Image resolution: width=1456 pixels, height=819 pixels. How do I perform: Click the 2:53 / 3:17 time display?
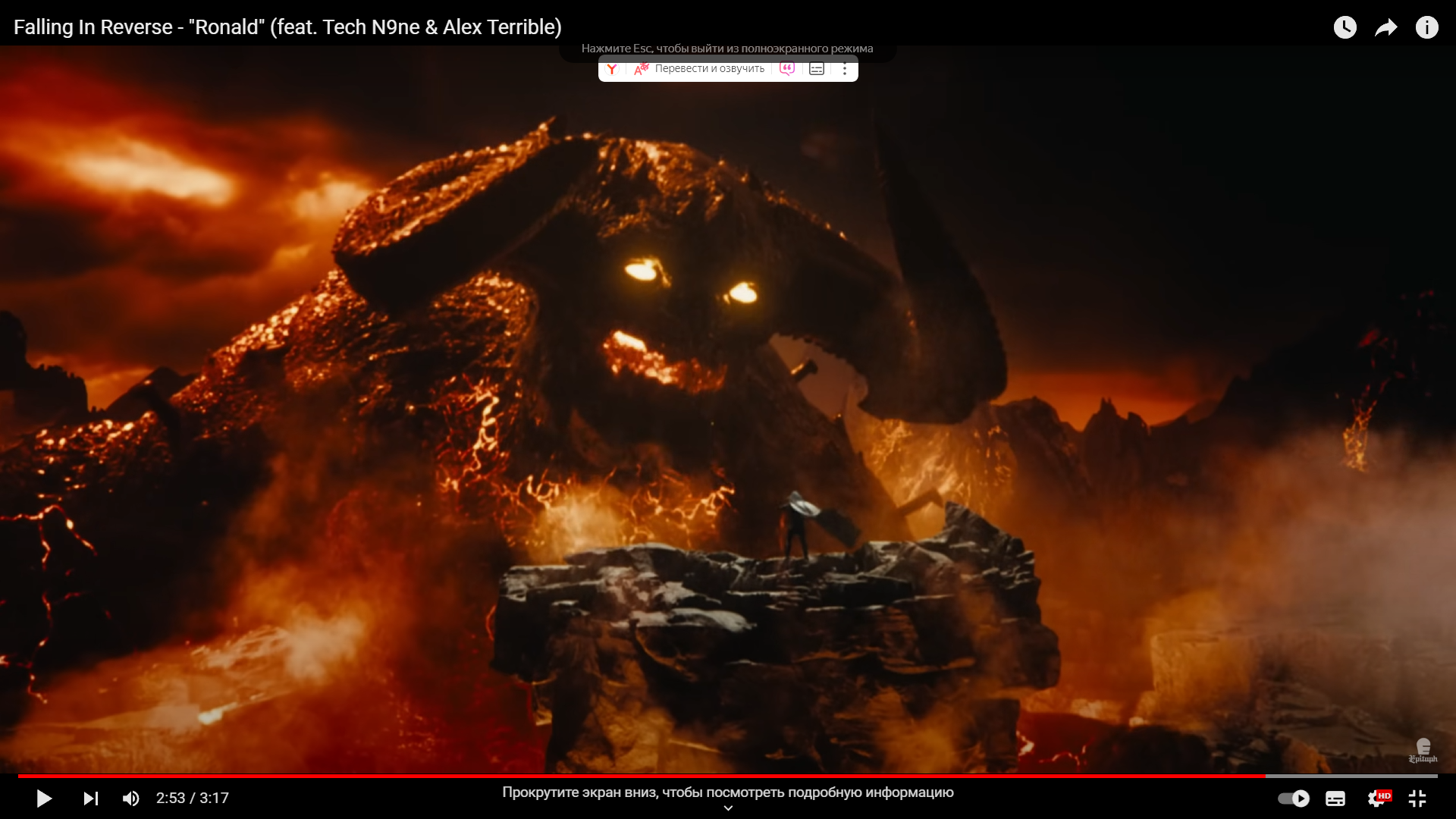192,799
